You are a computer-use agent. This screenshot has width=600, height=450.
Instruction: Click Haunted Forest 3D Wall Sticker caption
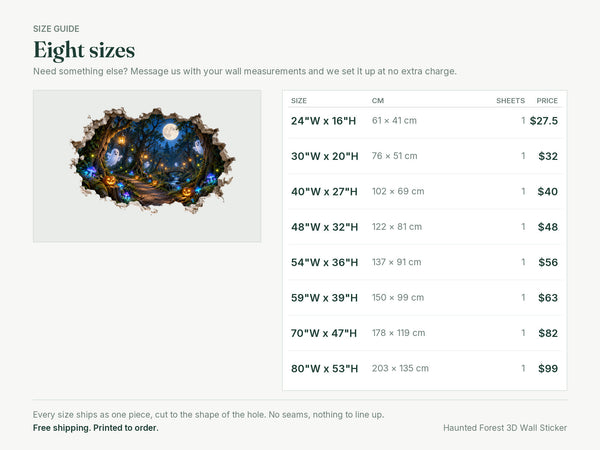click(505, 428)
